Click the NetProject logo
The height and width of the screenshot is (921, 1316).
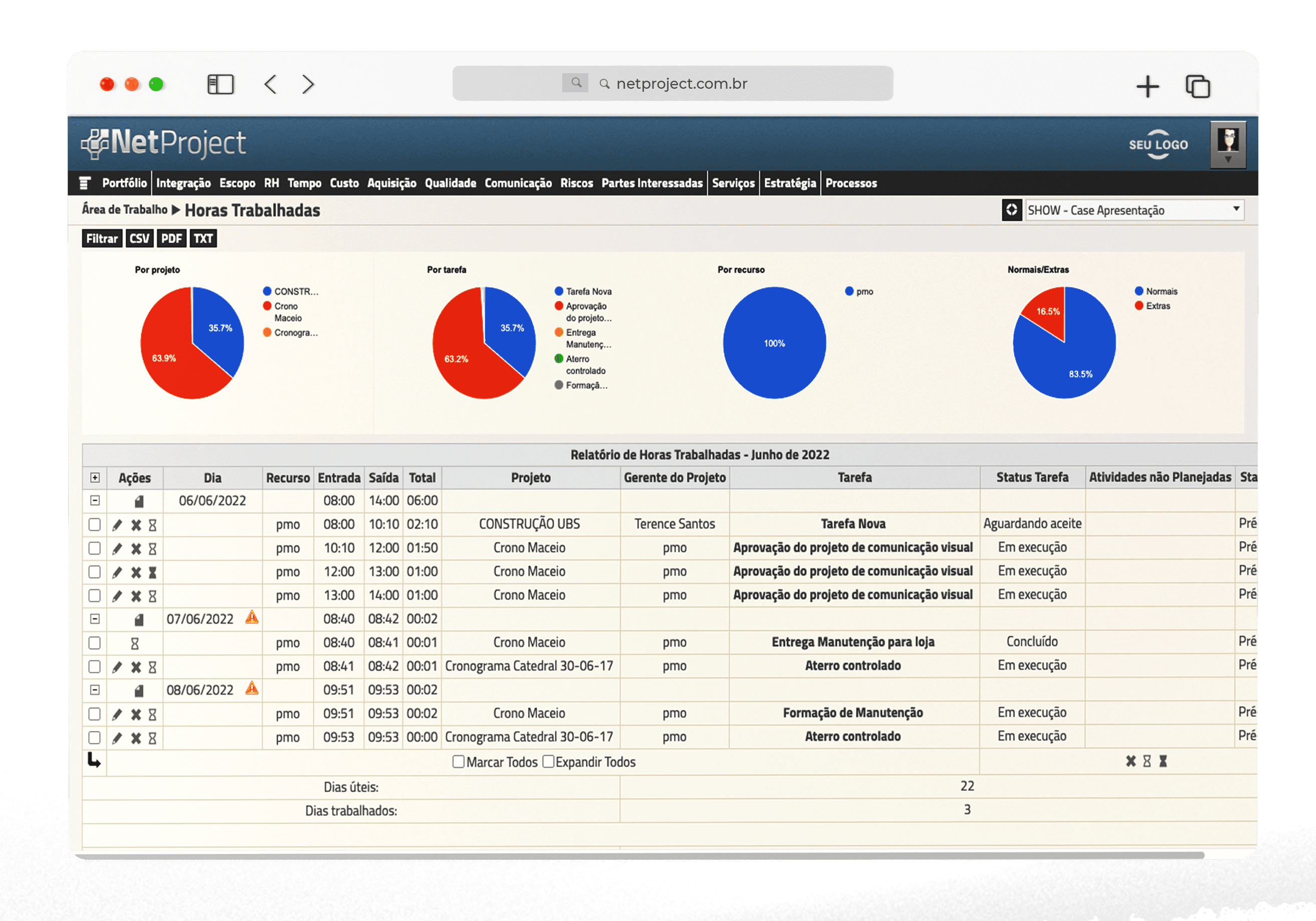coord(163,143)
